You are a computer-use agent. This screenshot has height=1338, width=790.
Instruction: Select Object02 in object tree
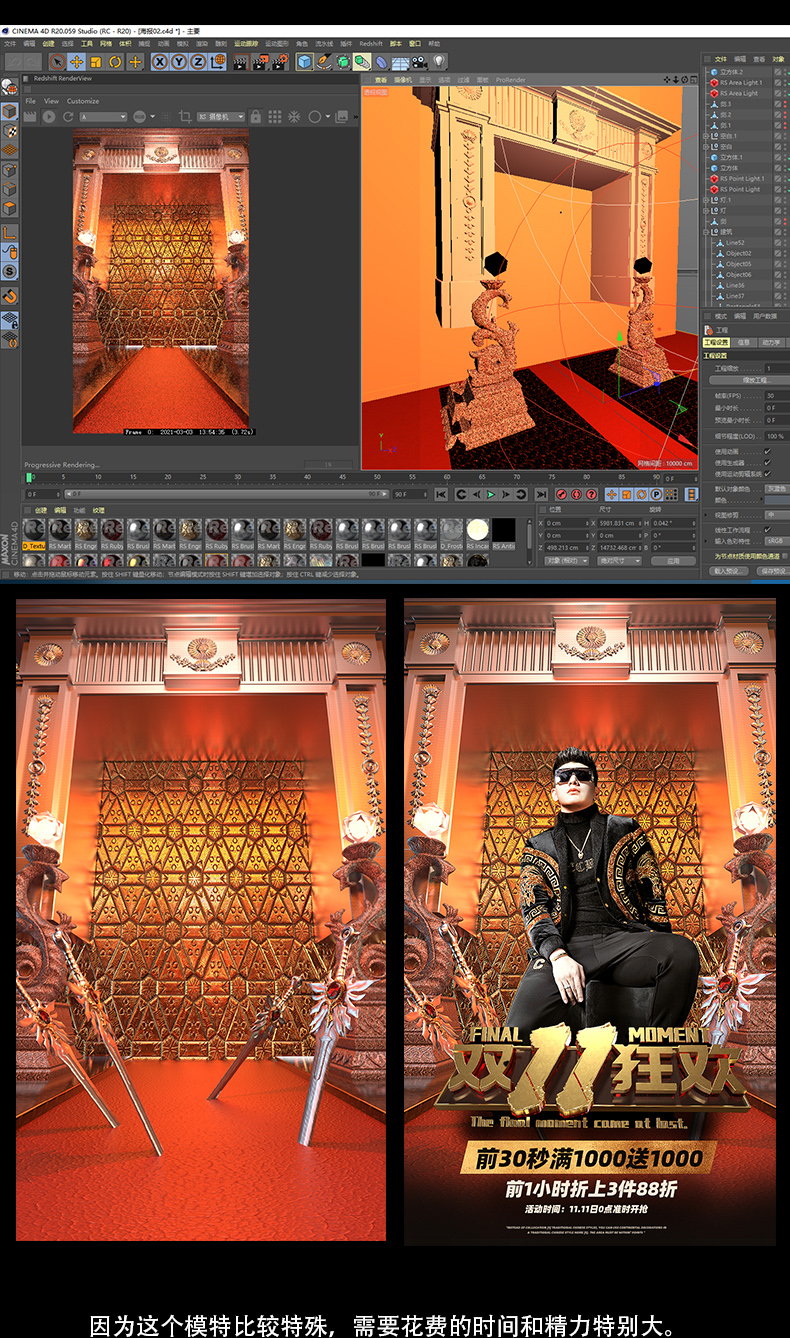point(739,253)
